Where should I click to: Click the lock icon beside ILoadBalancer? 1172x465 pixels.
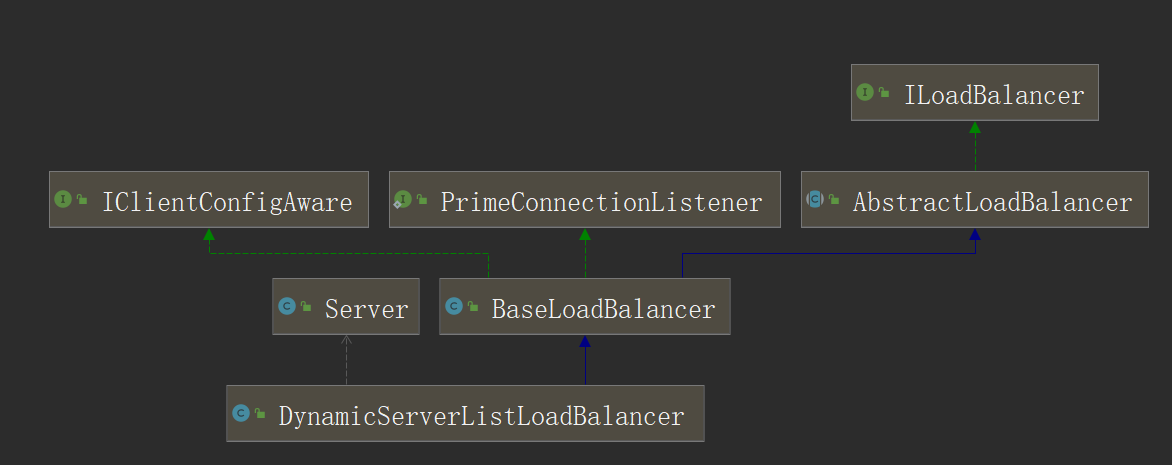884,94
